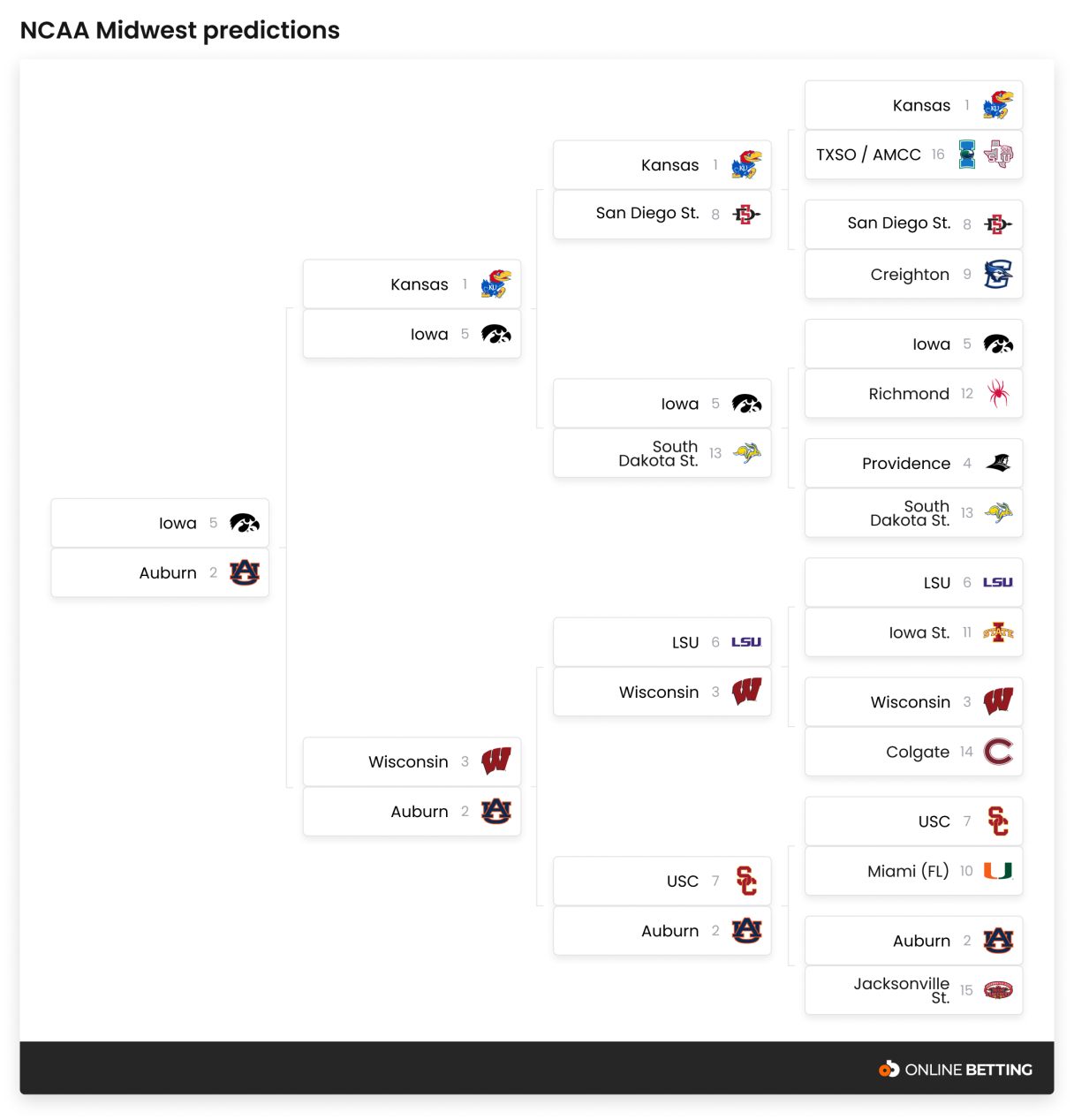The width and height of the screenshot is (1074, 1120).
Task: Click the Online Betting logo icon
Action: tap(889, 1069)
